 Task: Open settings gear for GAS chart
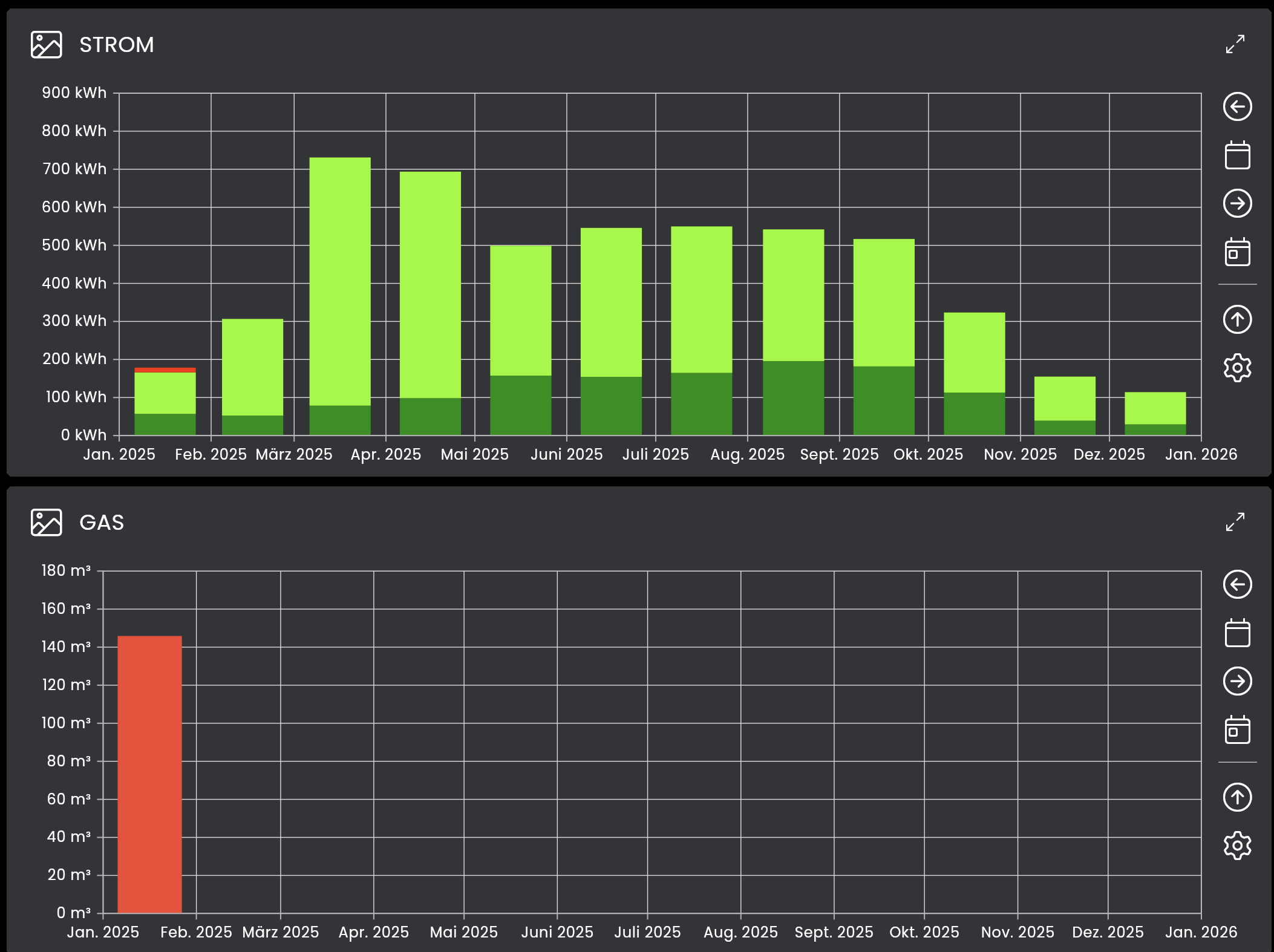point(1237,846)
